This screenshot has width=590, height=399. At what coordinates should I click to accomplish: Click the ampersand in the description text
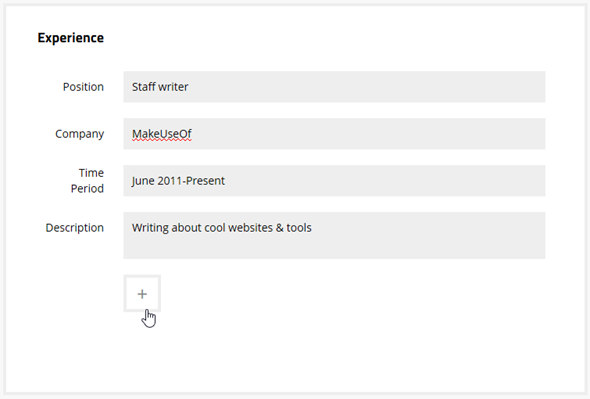[280, 228]
